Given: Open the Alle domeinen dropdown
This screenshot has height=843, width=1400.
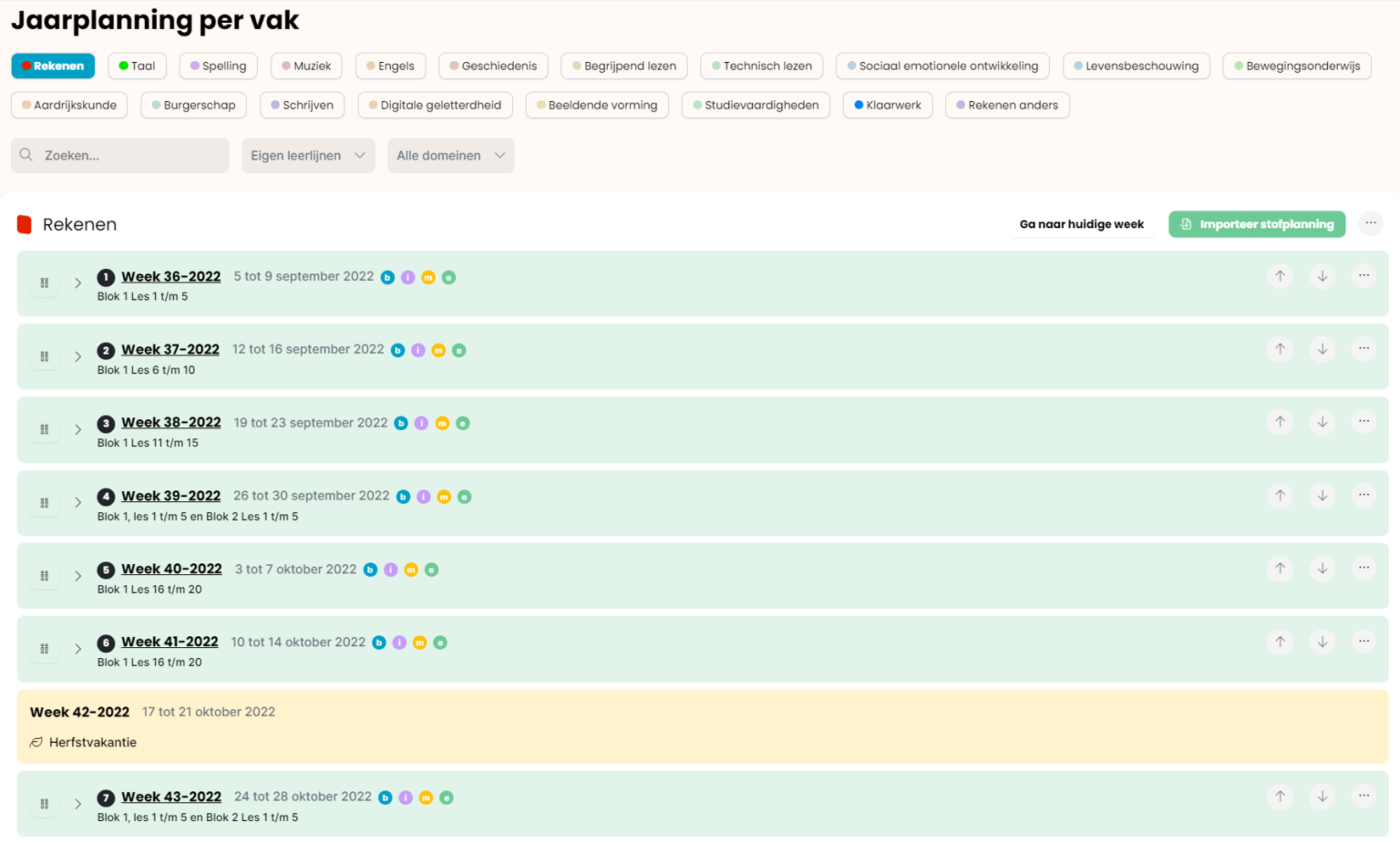Looking at the screenshot, I should [450, 156].
